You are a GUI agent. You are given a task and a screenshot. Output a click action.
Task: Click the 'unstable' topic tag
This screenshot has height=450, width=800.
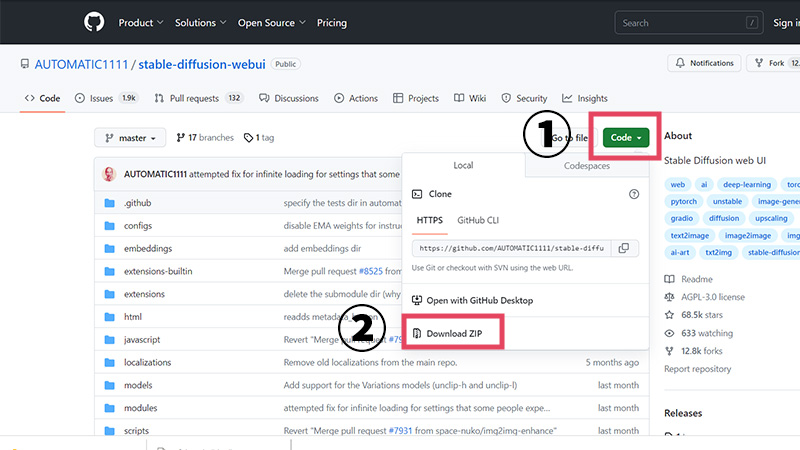click(x=728, y=201)
